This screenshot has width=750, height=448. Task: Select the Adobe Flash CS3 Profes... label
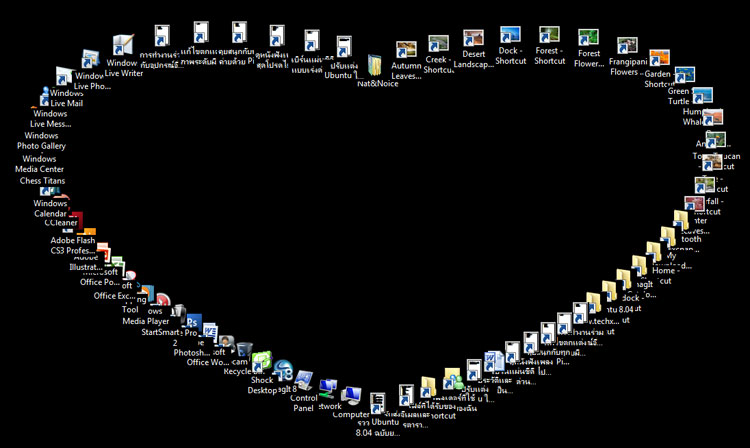coord(73,246)
